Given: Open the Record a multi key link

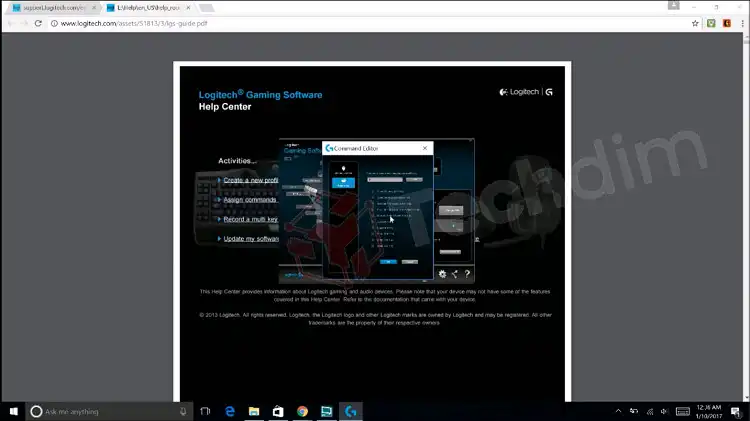Looking at the screenshot, I should click(x=251, y=219).
